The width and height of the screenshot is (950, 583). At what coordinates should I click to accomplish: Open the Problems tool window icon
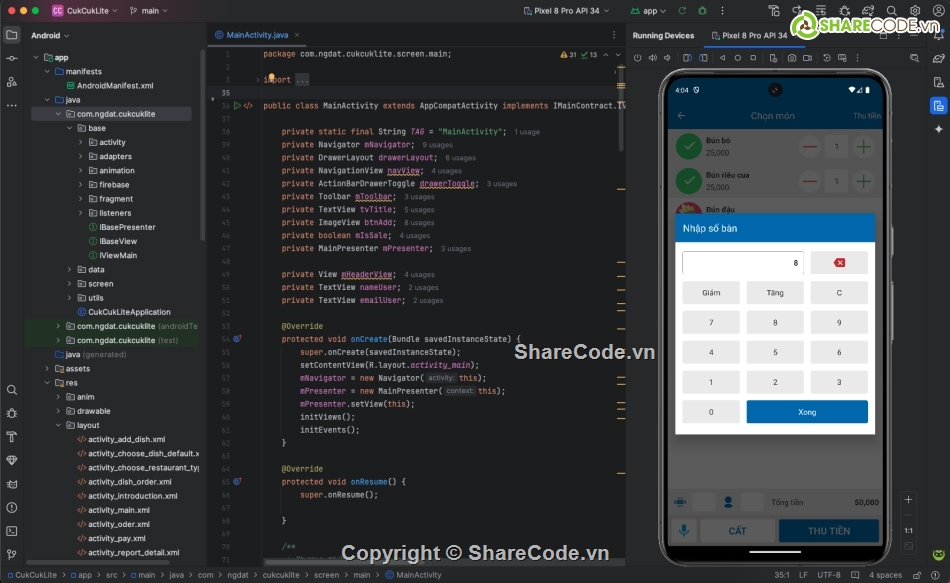(12, 507)
